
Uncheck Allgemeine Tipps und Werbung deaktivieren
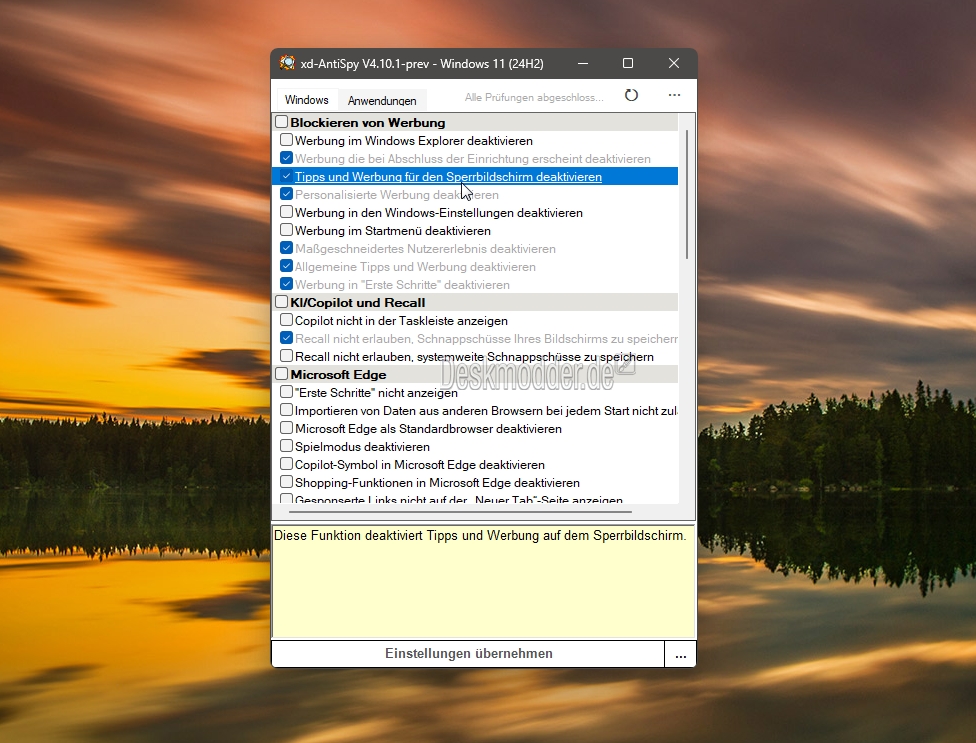click(x=286, y=266)
